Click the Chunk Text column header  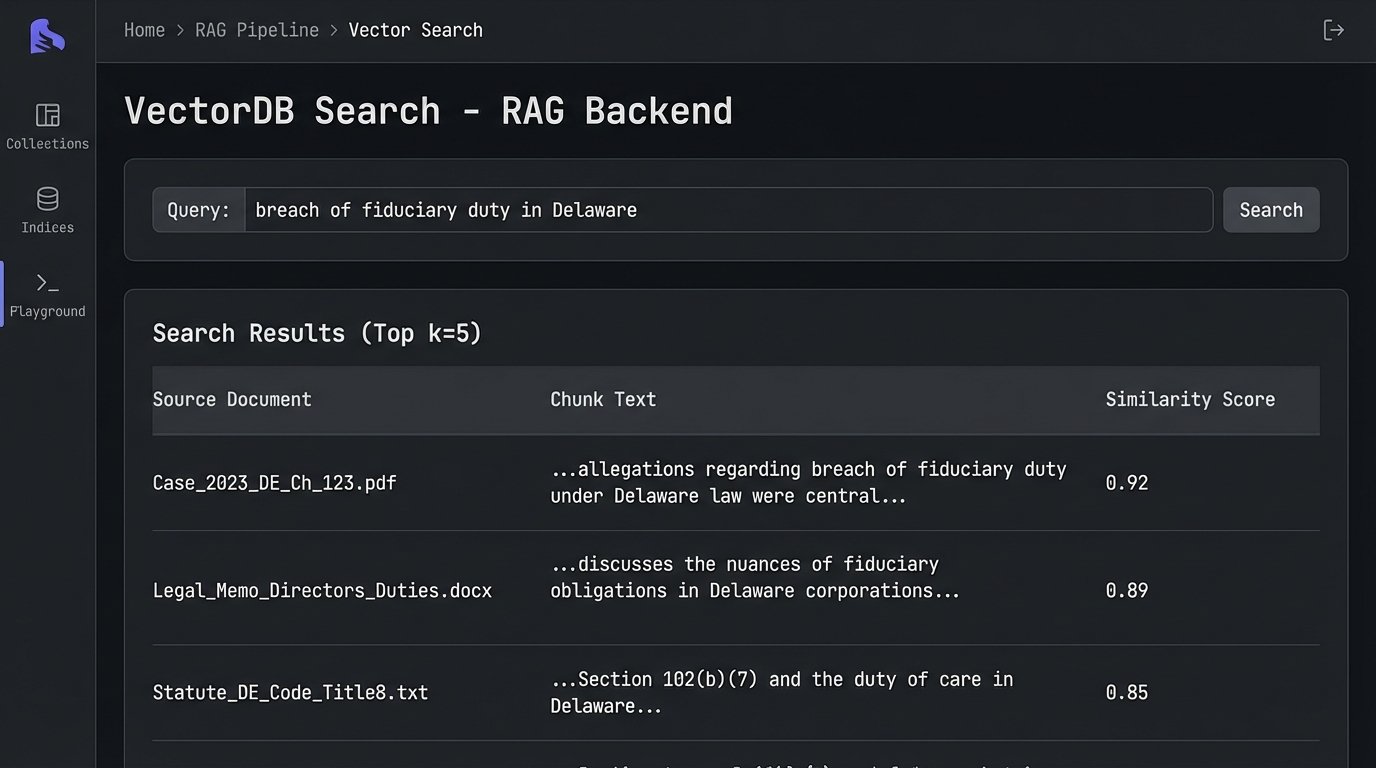[603, 399]
